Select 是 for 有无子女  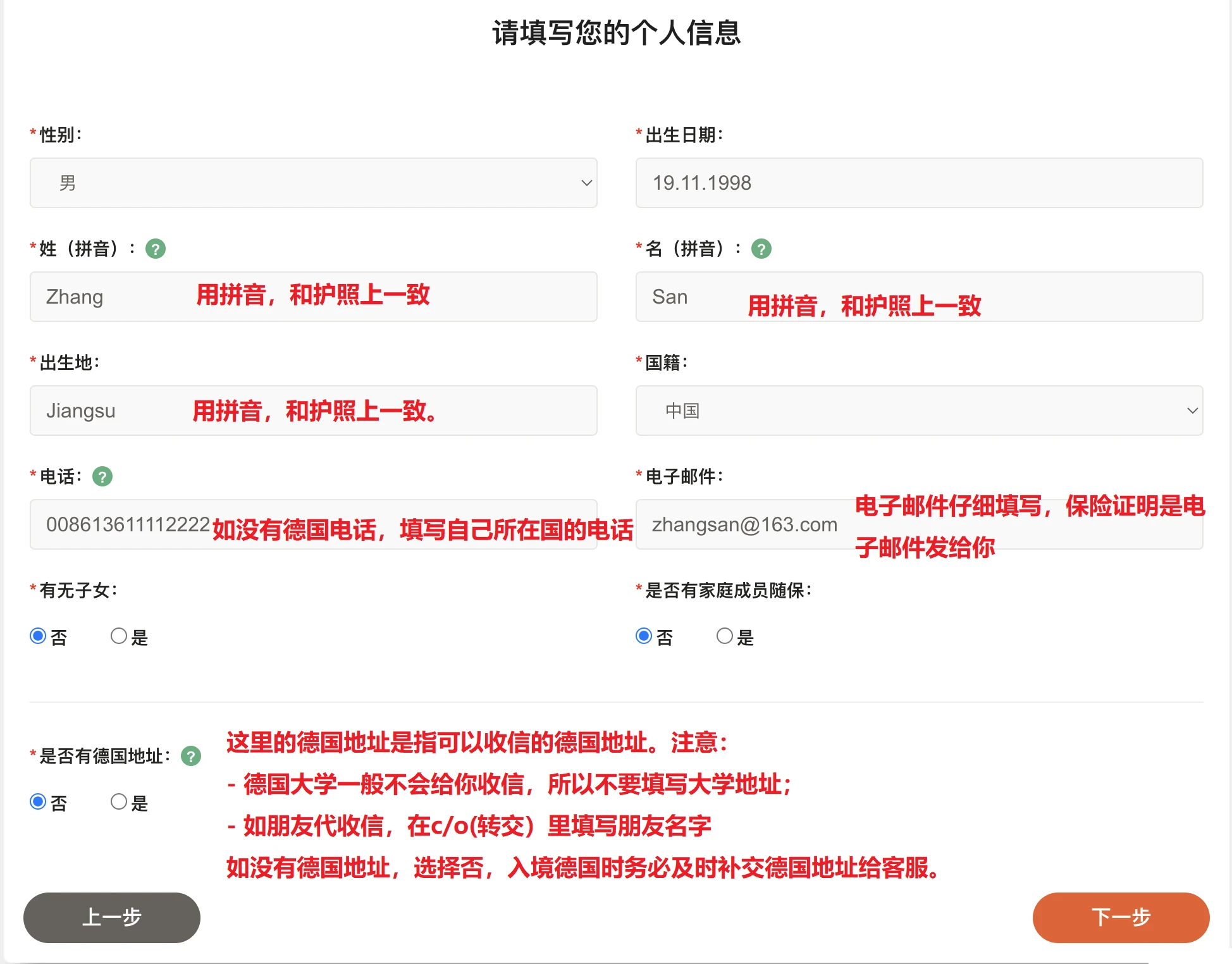click(119, 636)
